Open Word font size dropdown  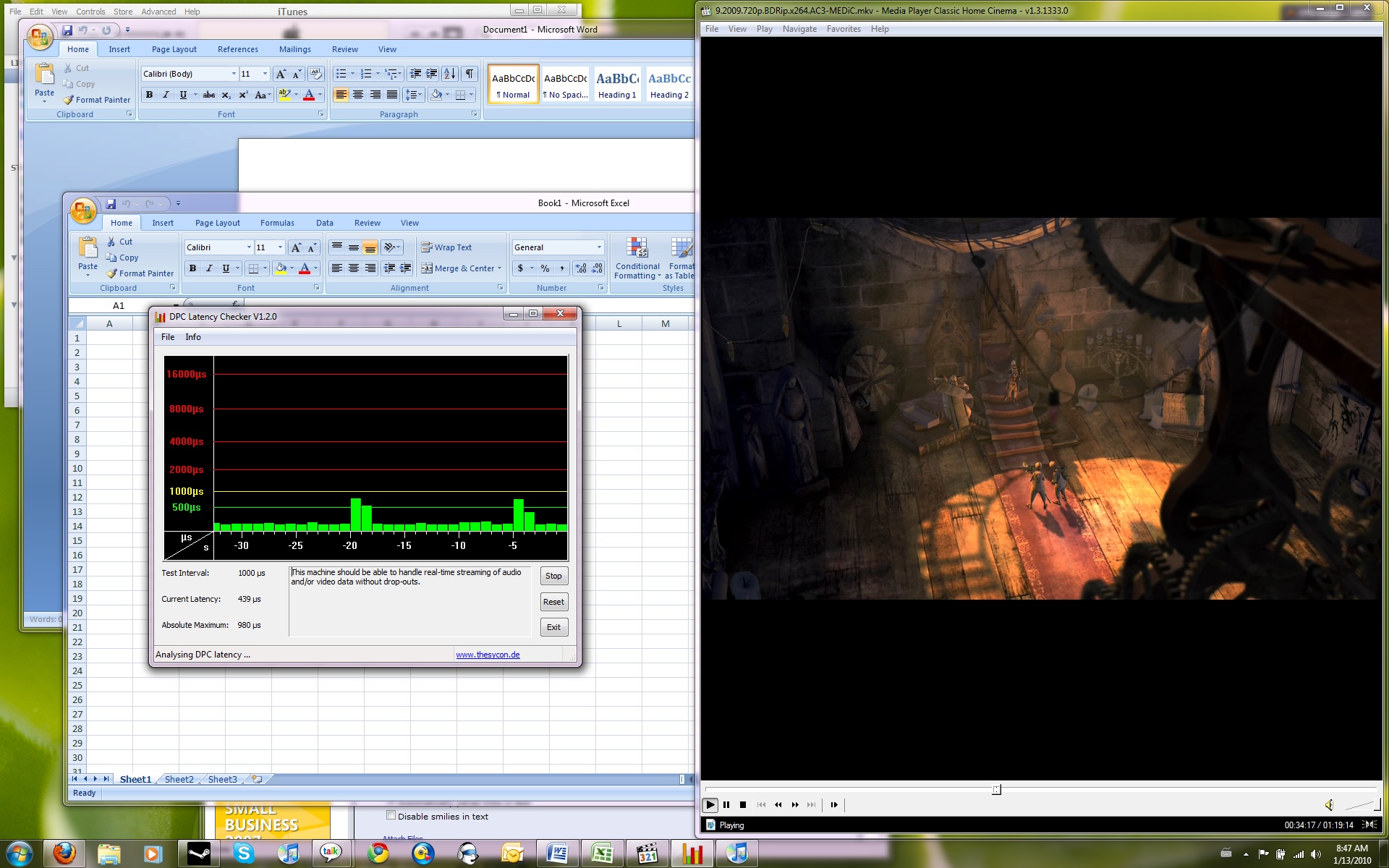265,74
